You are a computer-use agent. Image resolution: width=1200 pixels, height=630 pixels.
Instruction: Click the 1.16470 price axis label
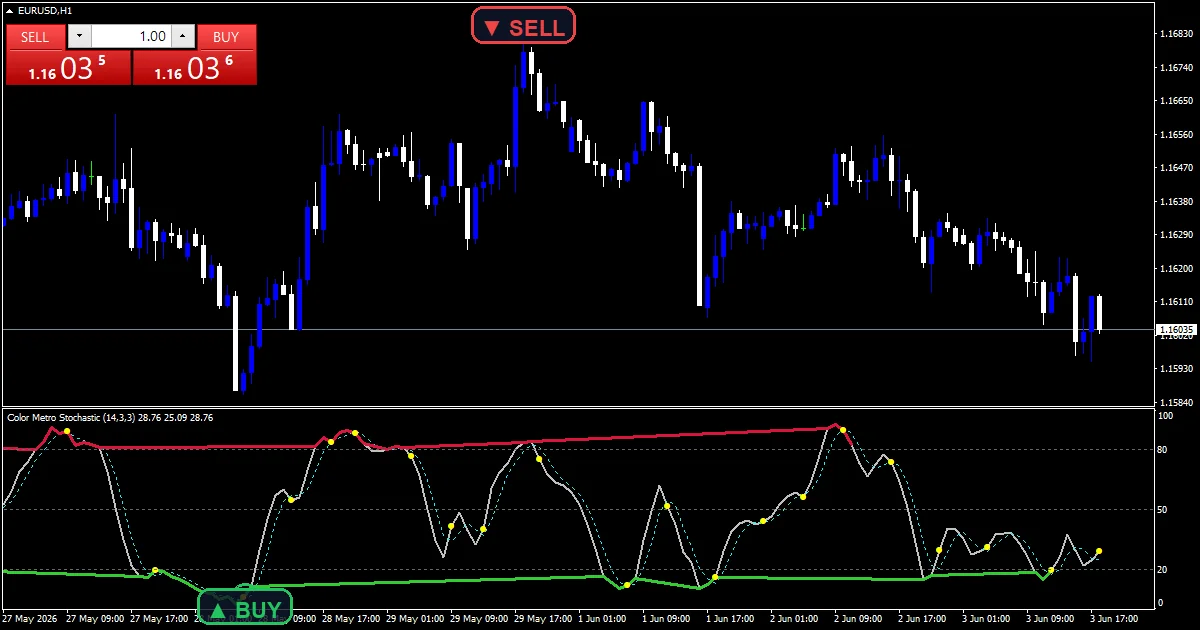[1177, 168]
